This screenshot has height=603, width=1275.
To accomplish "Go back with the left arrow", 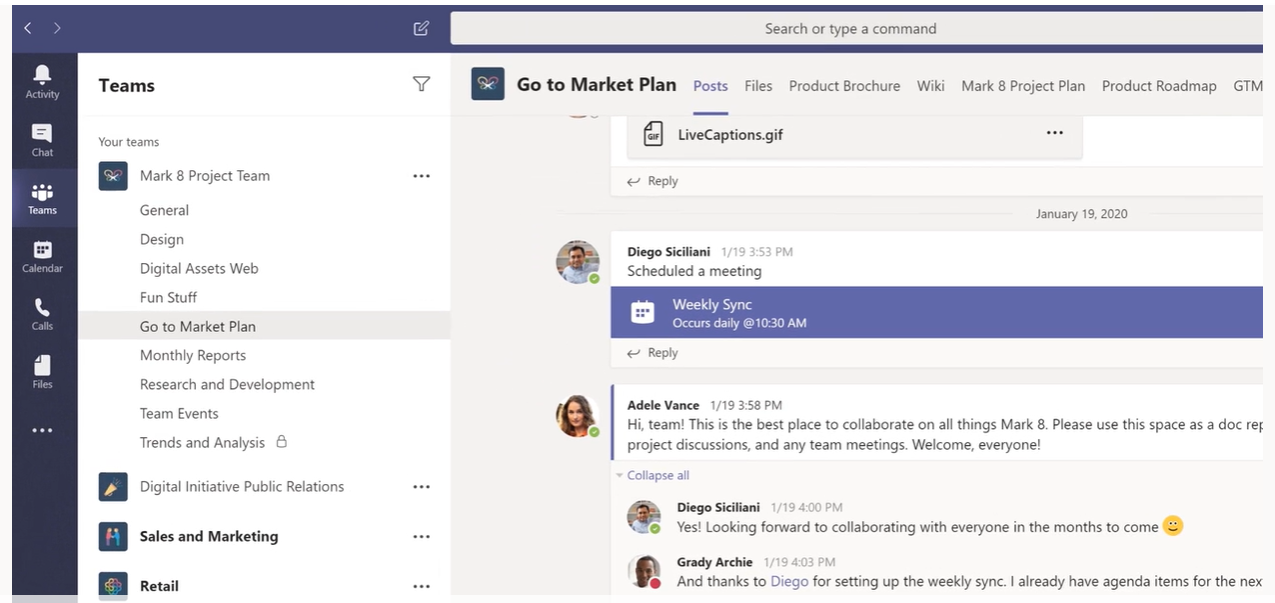I will tap(28, 28).
